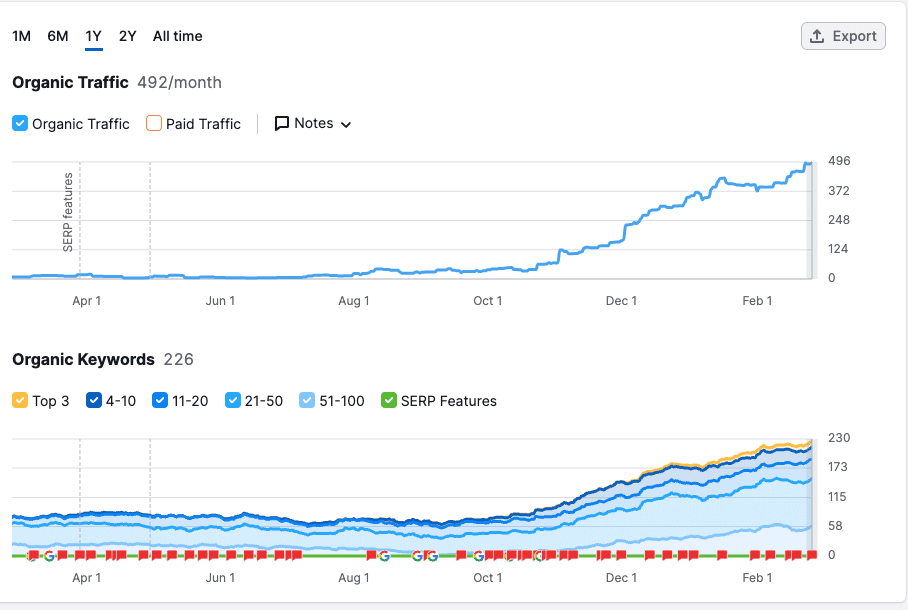The image size is (908, 610).
Task: Switch to the 2Y time range tab
Action: (x=127, y=36)
